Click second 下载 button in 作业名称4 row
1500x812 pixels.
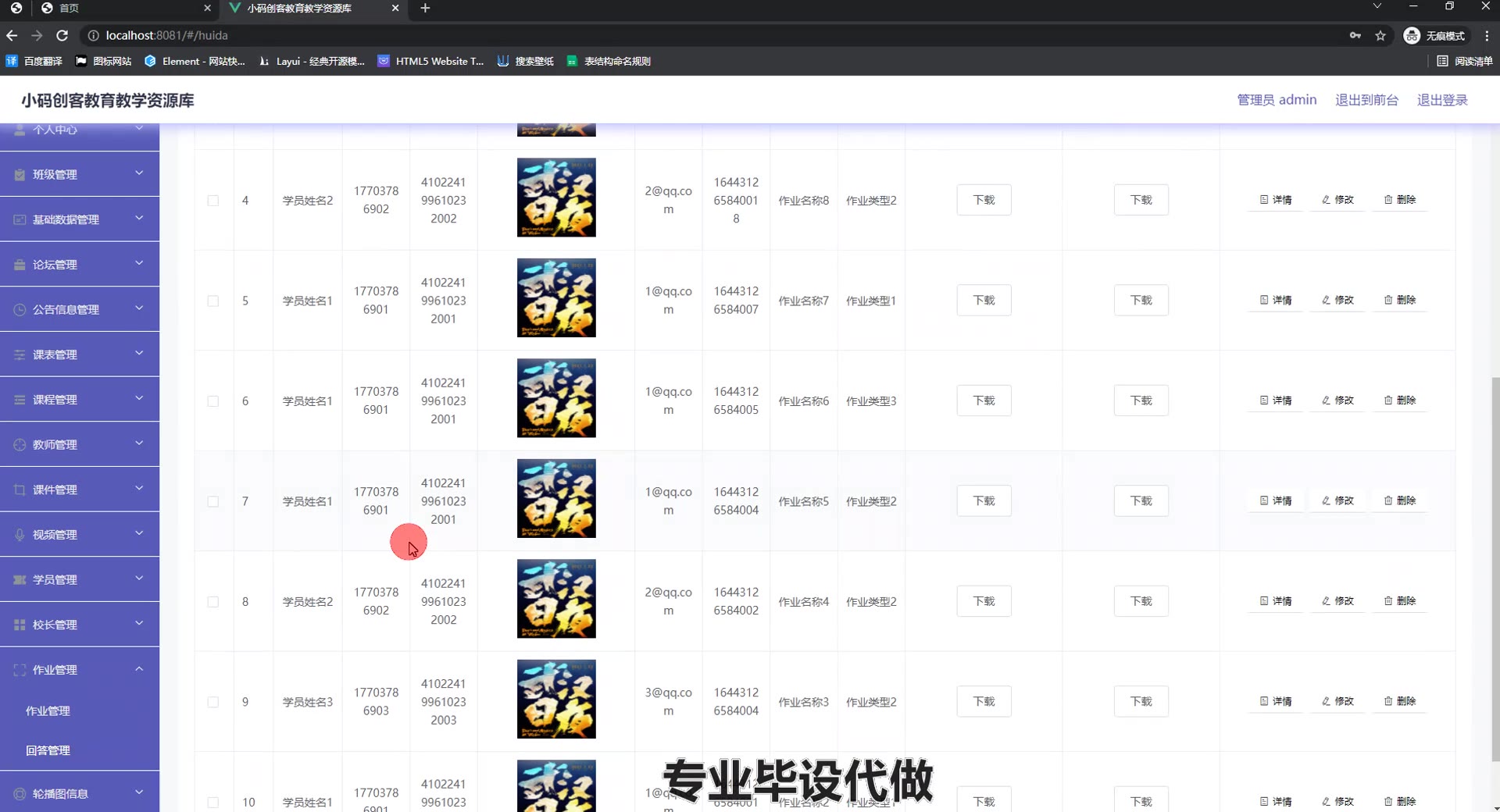coord(1141,601)
